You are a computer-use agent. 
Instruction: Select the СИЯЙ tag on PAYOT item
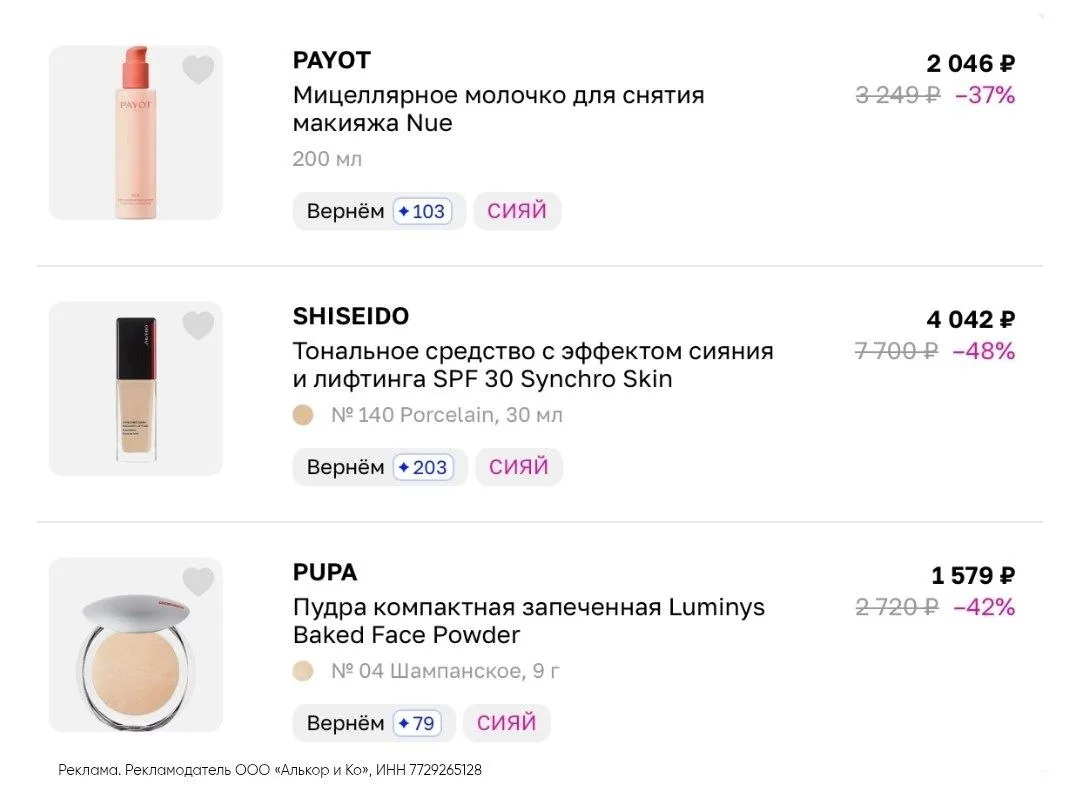(x=517, y=211)
